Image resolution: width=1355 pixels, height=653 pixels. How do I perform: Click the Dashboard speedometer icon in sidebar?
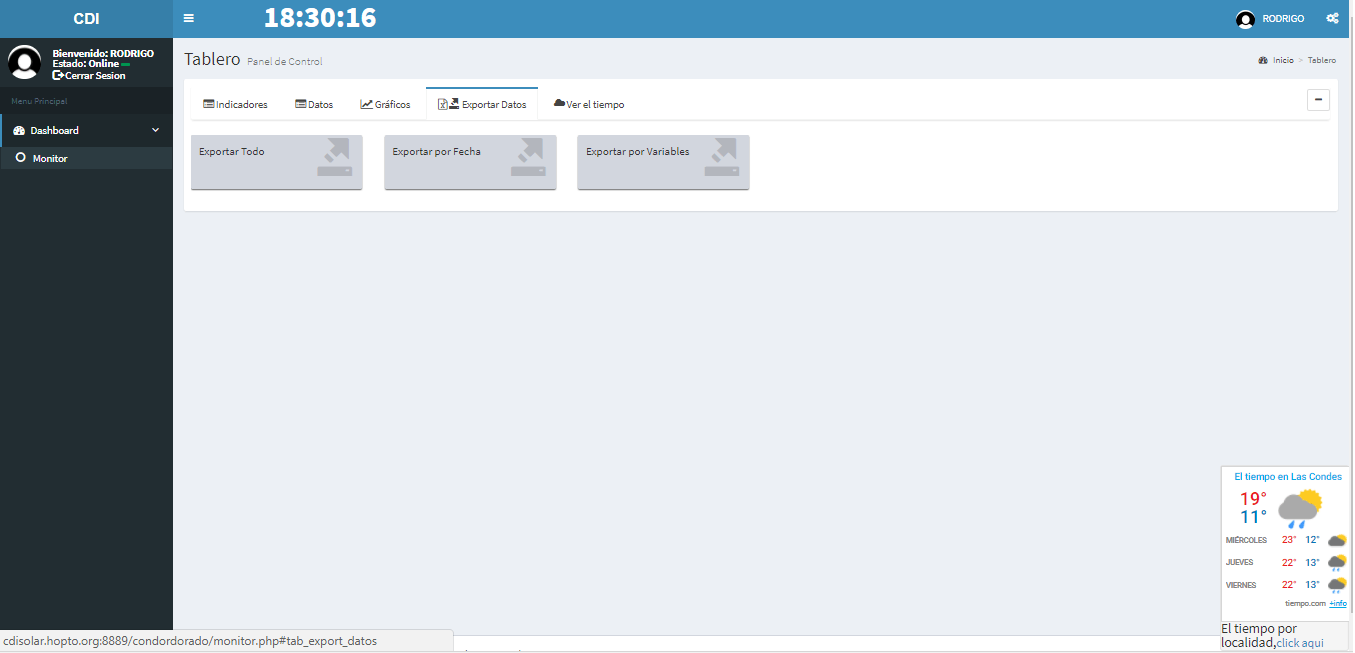19,130
